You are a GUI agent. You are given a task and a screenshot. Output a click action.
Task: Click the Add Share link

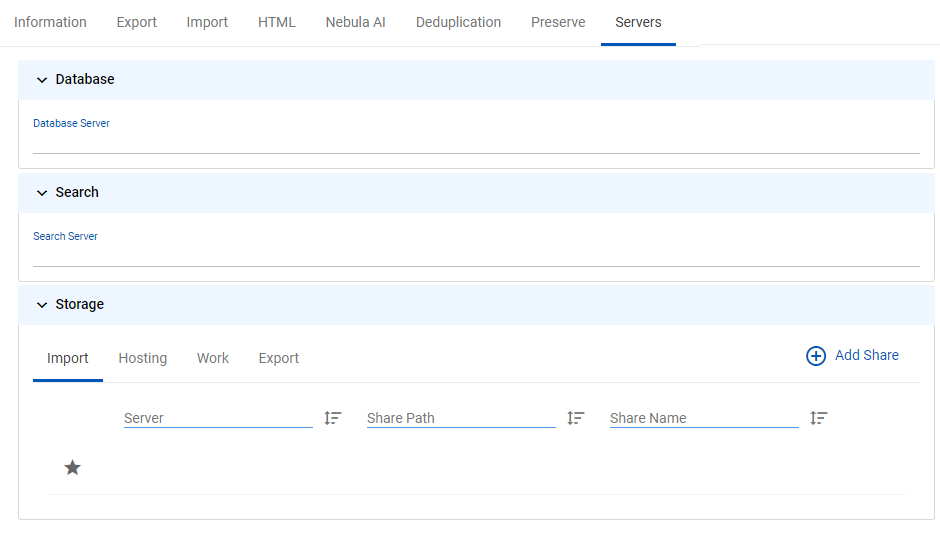click(867, 355)
